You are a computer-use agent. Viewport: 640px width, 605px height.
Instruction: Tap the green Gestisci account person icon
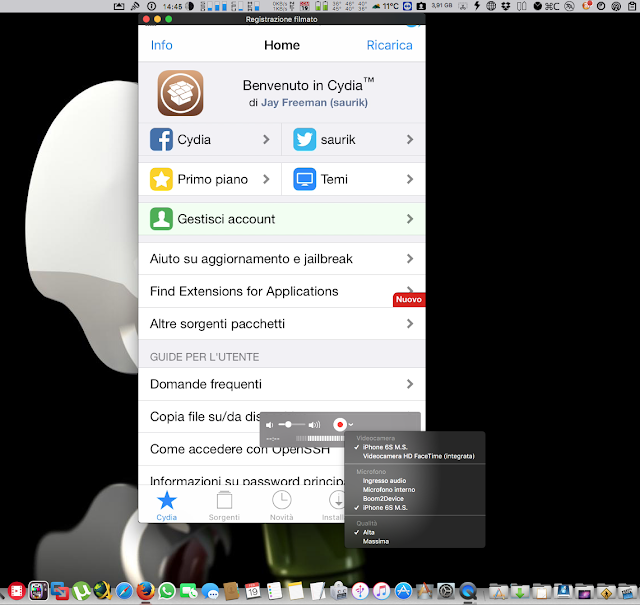pos(161,219)
